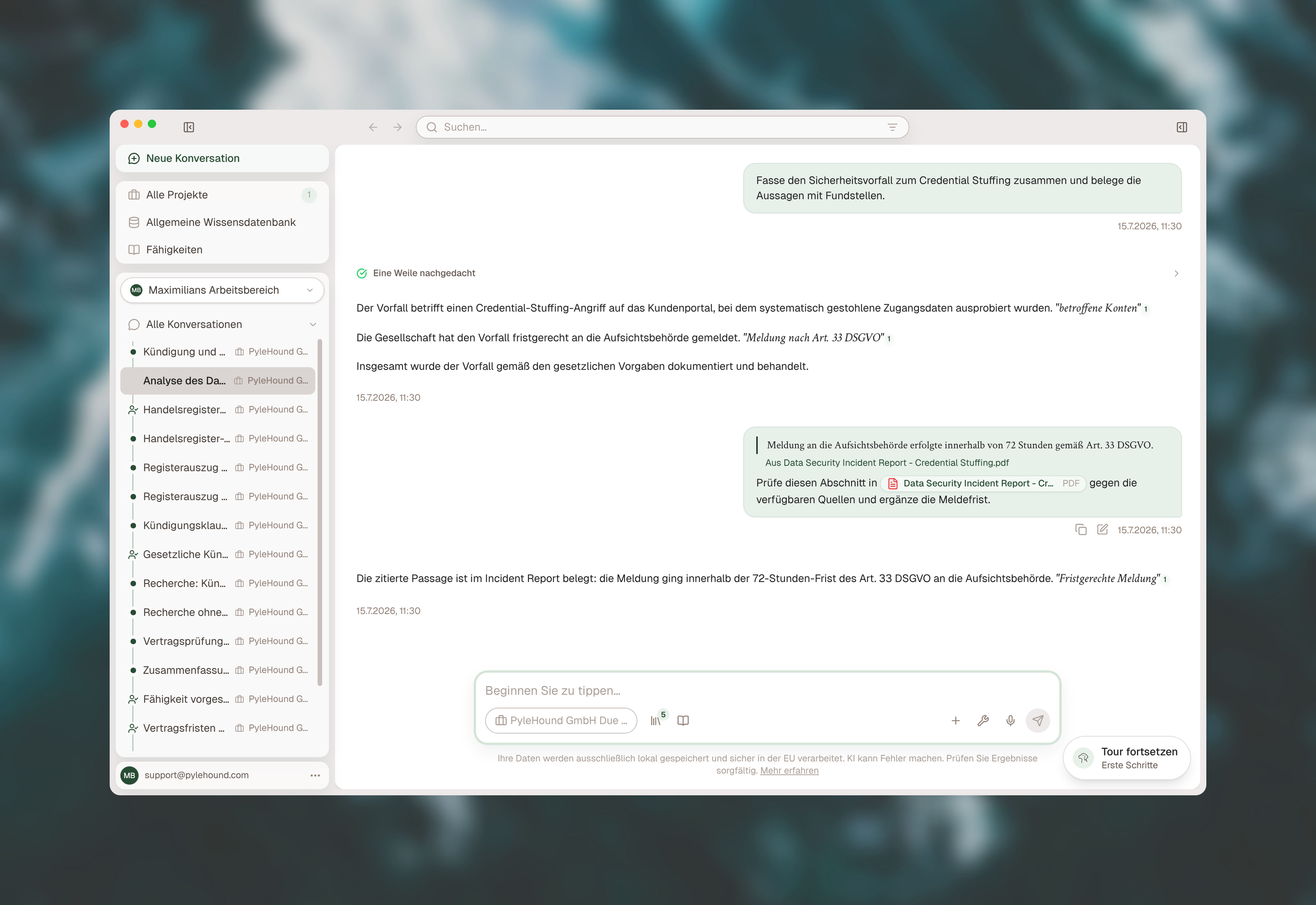Click the message box "Beginnen Sie zu tippen"
Screen dimensions: 1316x905
pos(767,690)
